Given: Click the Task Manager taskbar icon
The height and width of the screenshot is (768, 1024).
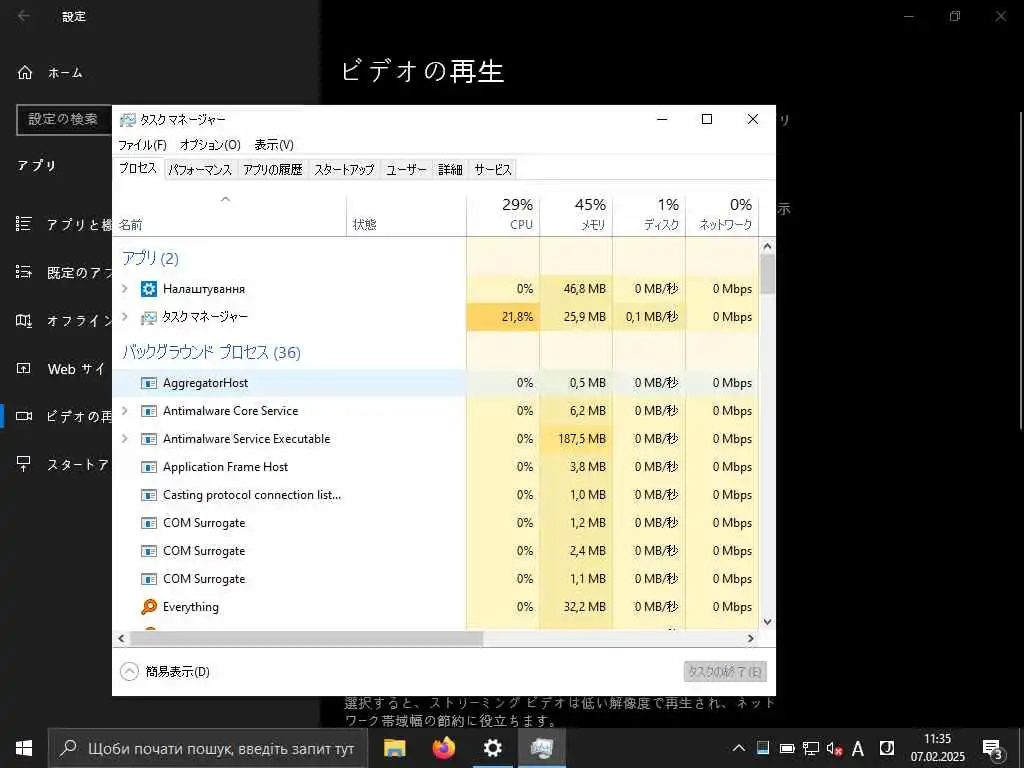Looking at the screenshot, I should [542, 748].
